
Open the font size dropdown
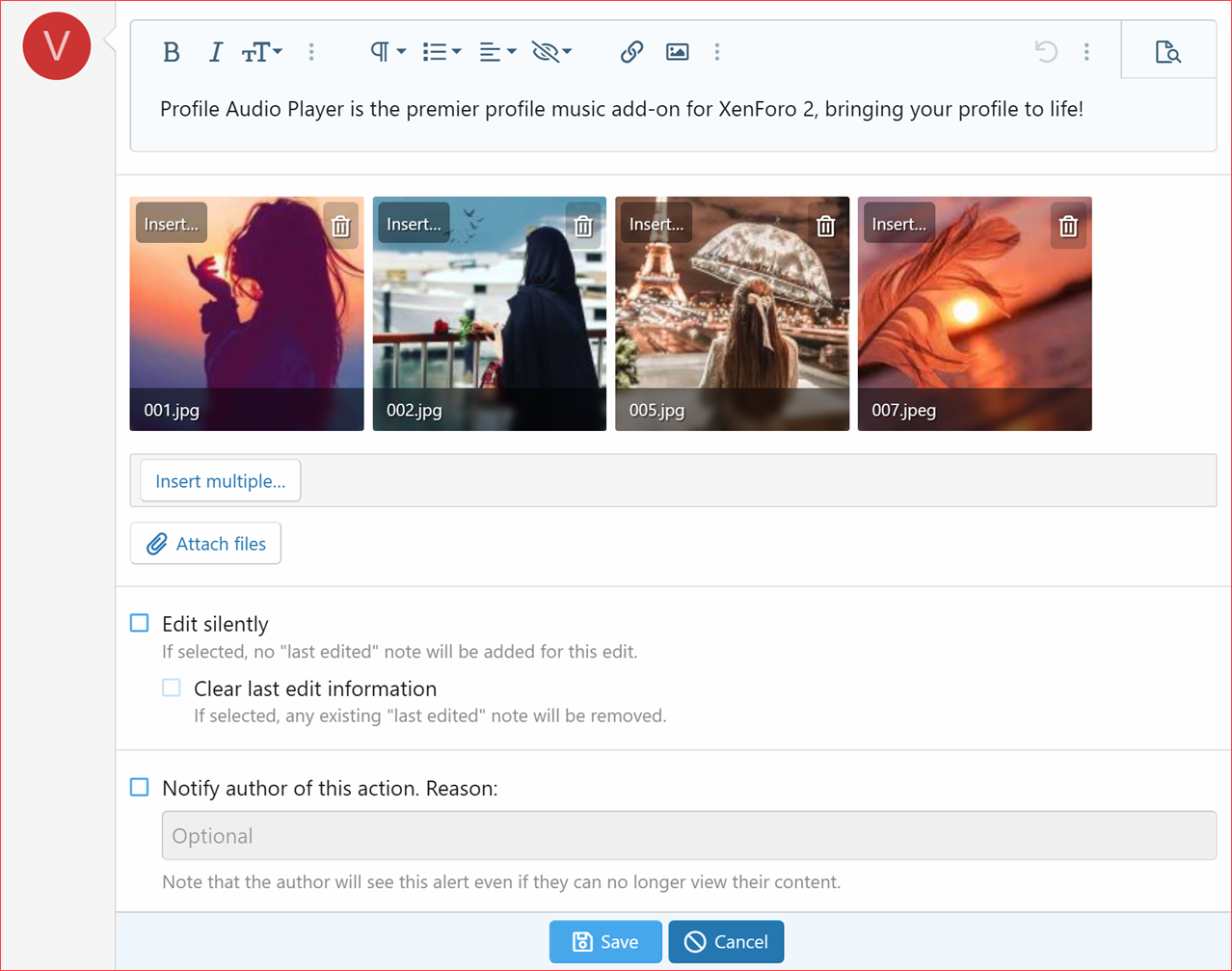(261, 52)
